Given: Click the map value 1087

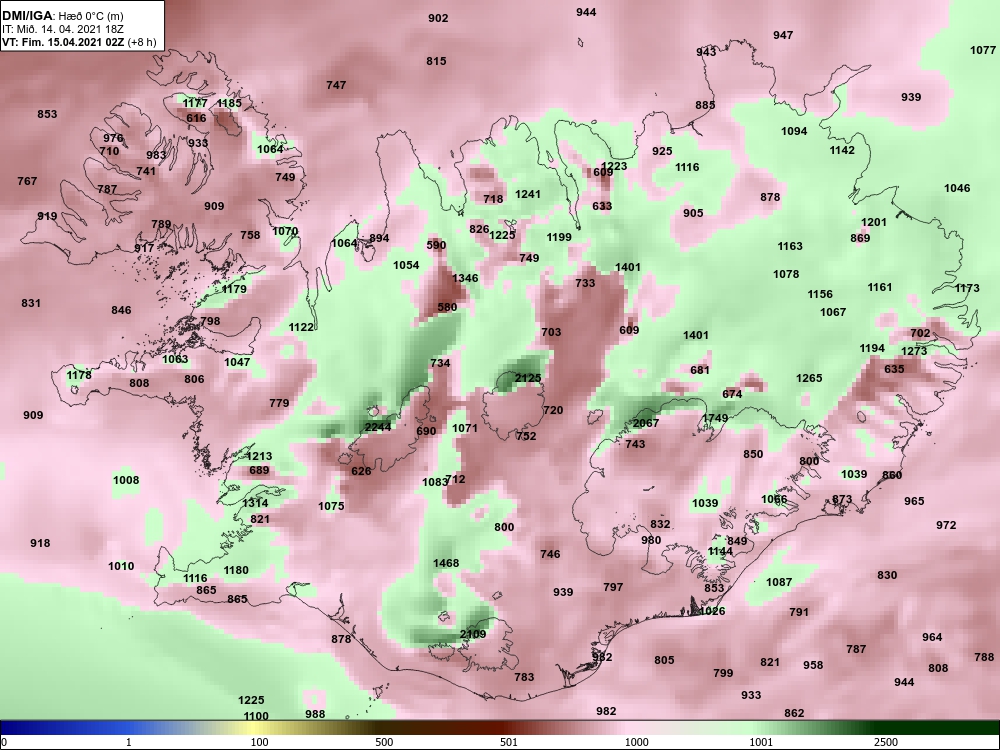Looking at the screenshot, I should (x=779, y=582).
